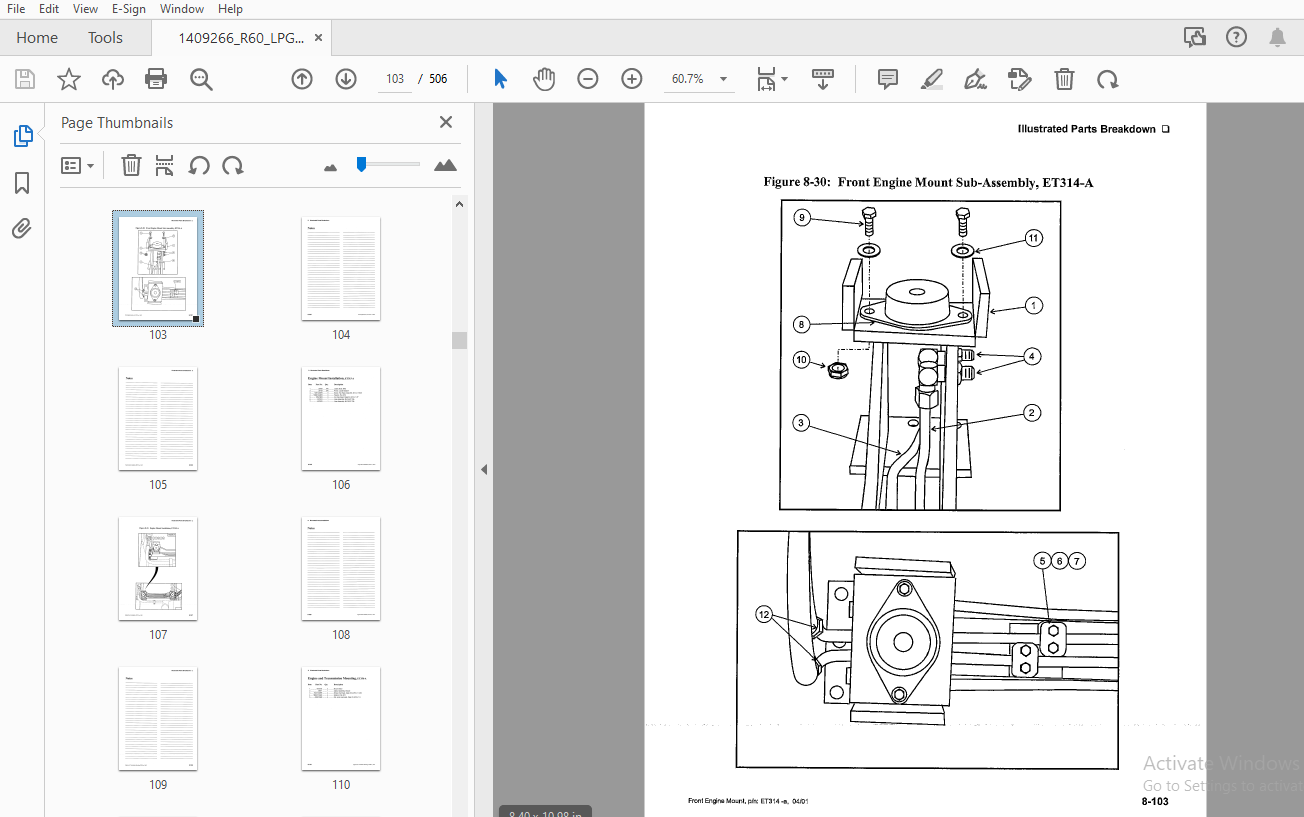Select page 105 thumbnail
Viewport: 1304px width, 817px height.
click(158, 418)
